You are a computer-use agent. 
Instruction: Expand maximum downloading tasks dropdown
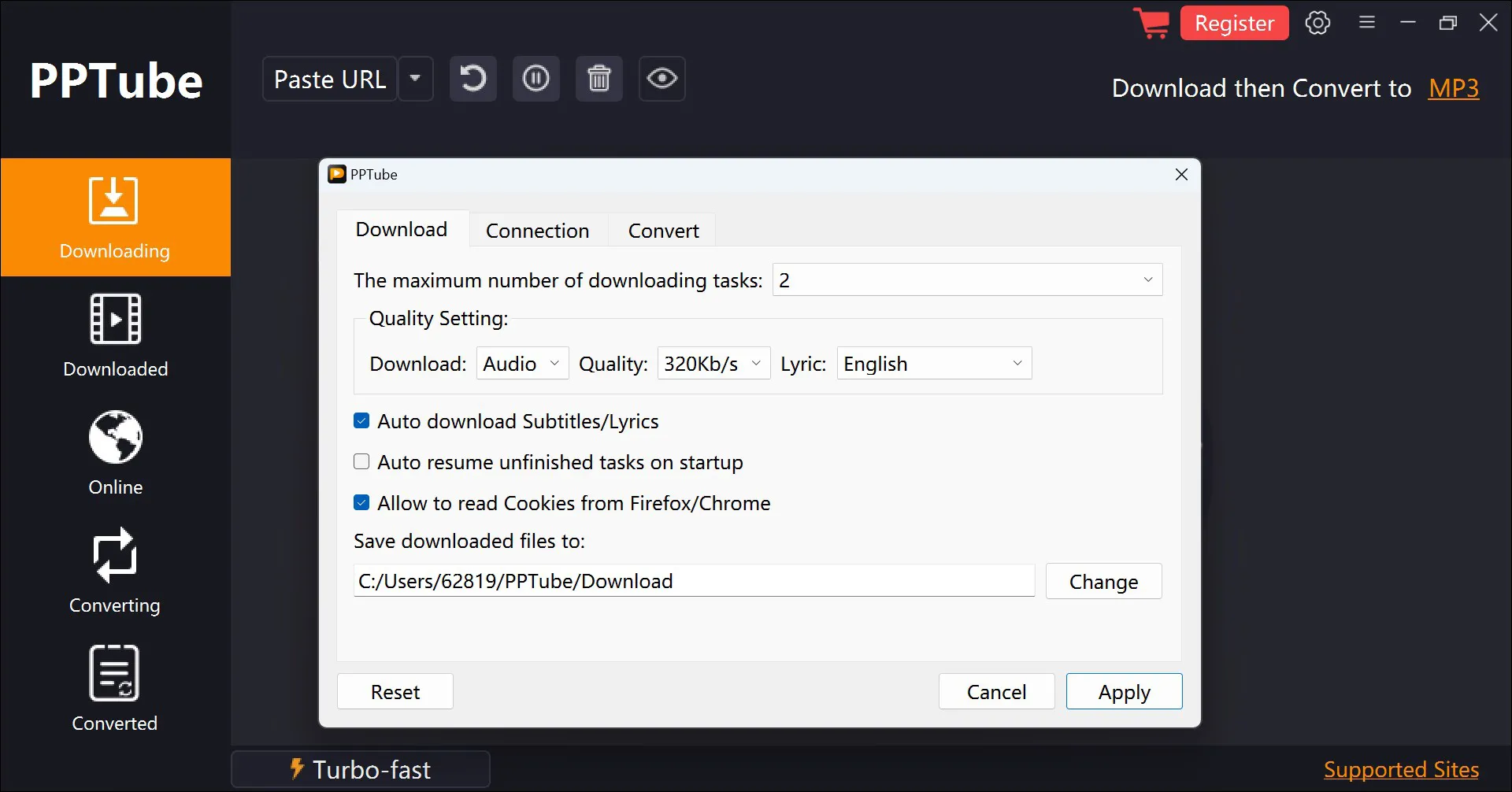pyautogui.click(x=967, y=280)
